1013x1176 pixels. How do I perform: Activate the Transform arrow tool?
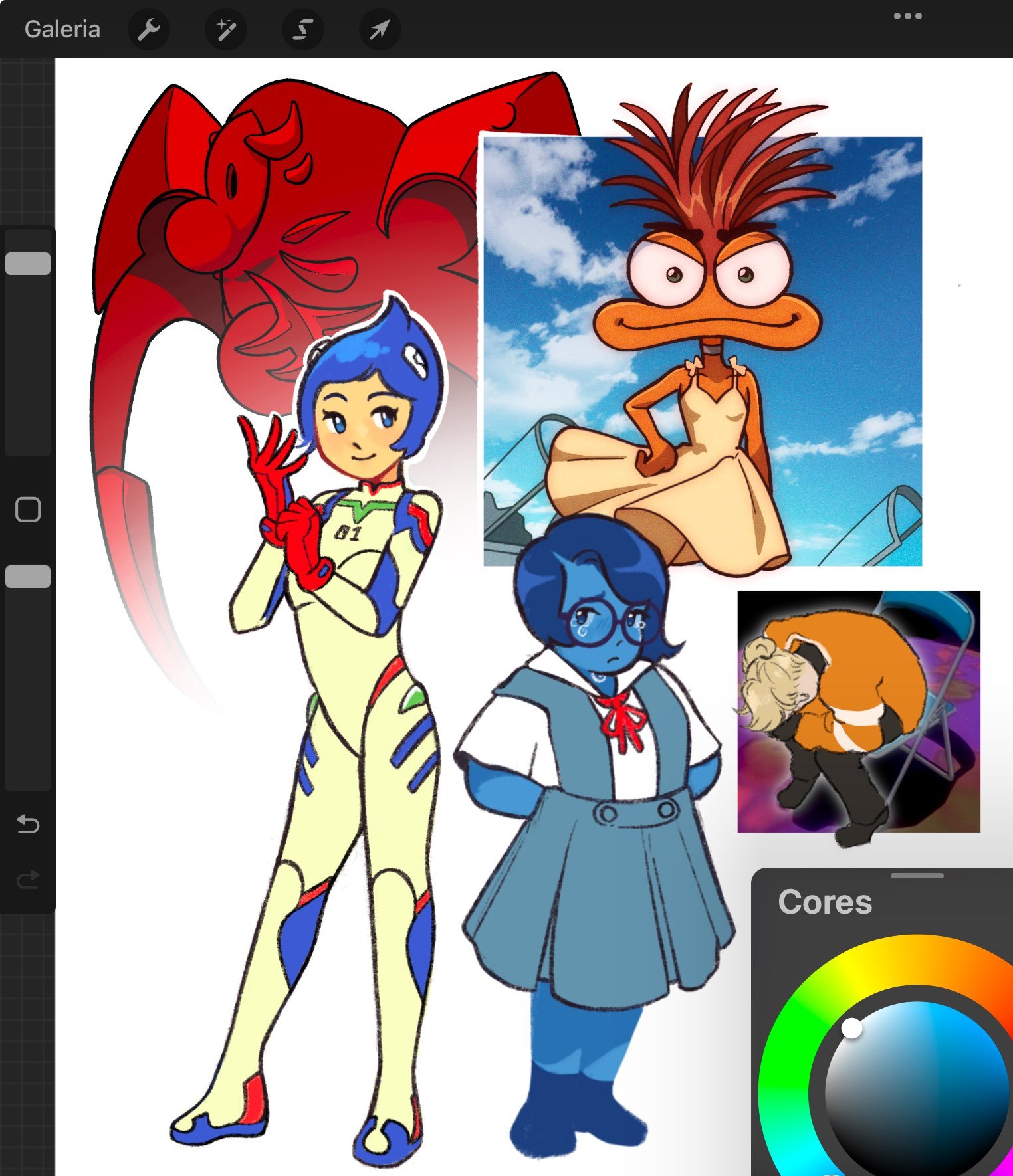click(x=380, y=29)
